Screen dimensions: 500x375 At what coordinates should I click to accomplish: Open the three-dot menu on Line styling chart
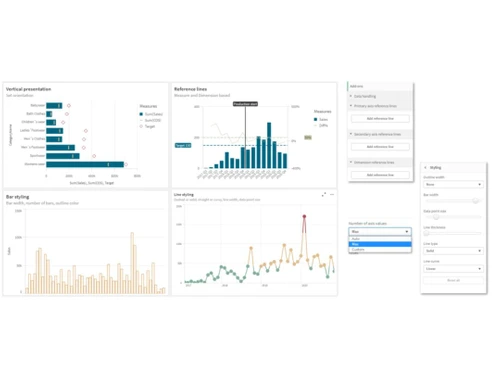(x=332, y=194)
